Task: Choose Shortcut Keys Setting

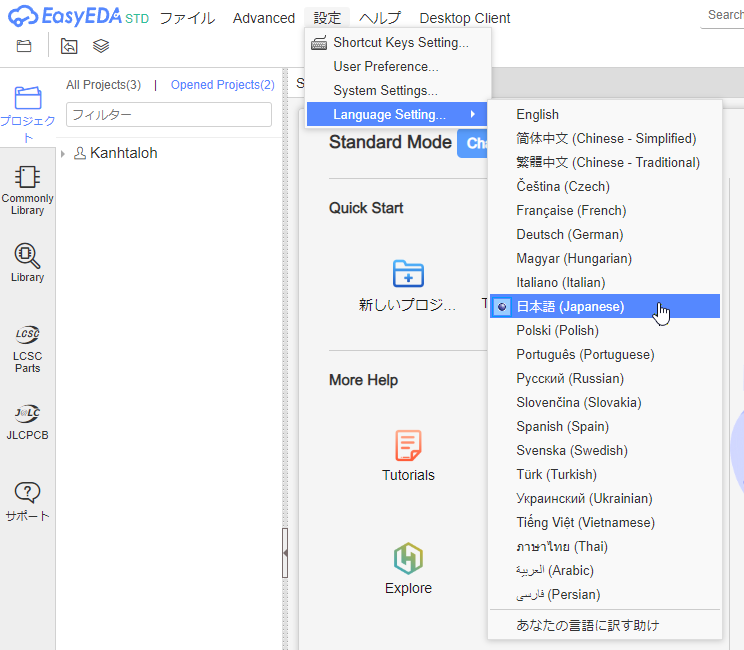Action: [x=399, y=43]
